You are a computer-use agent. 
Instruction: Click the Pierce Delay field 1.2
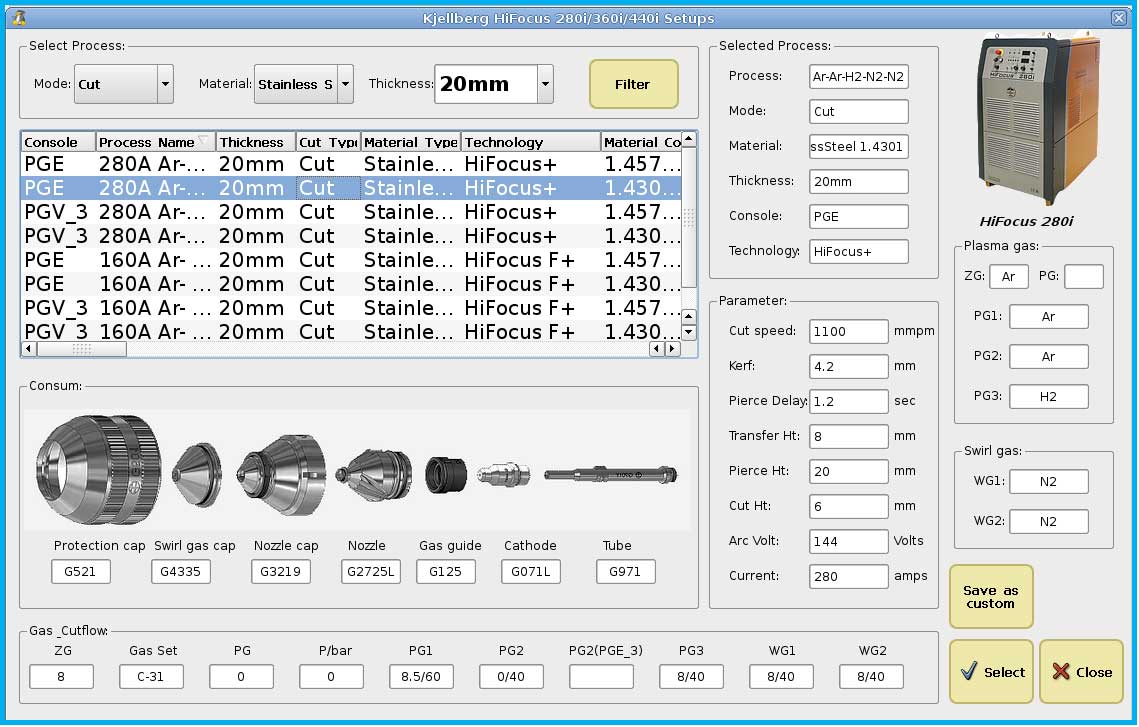pyautogui.click(x=848, y=401)
